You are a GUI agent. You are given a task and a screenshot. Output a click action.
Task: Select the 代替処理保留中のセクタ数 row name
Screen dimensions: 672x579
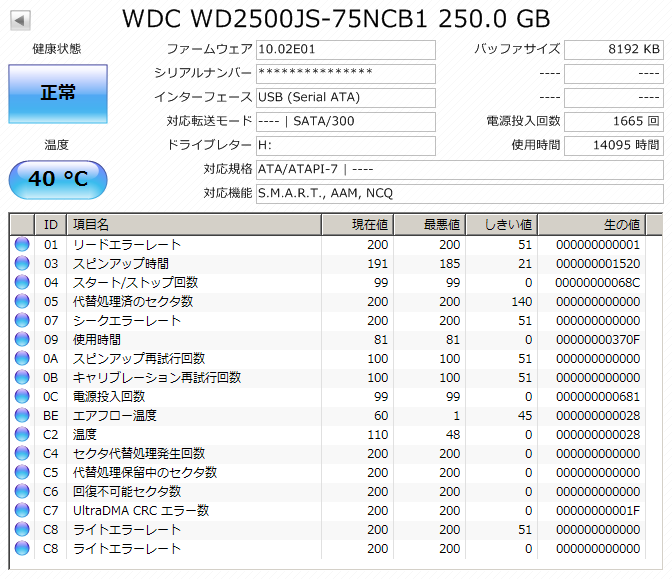[x=145, y=473]
